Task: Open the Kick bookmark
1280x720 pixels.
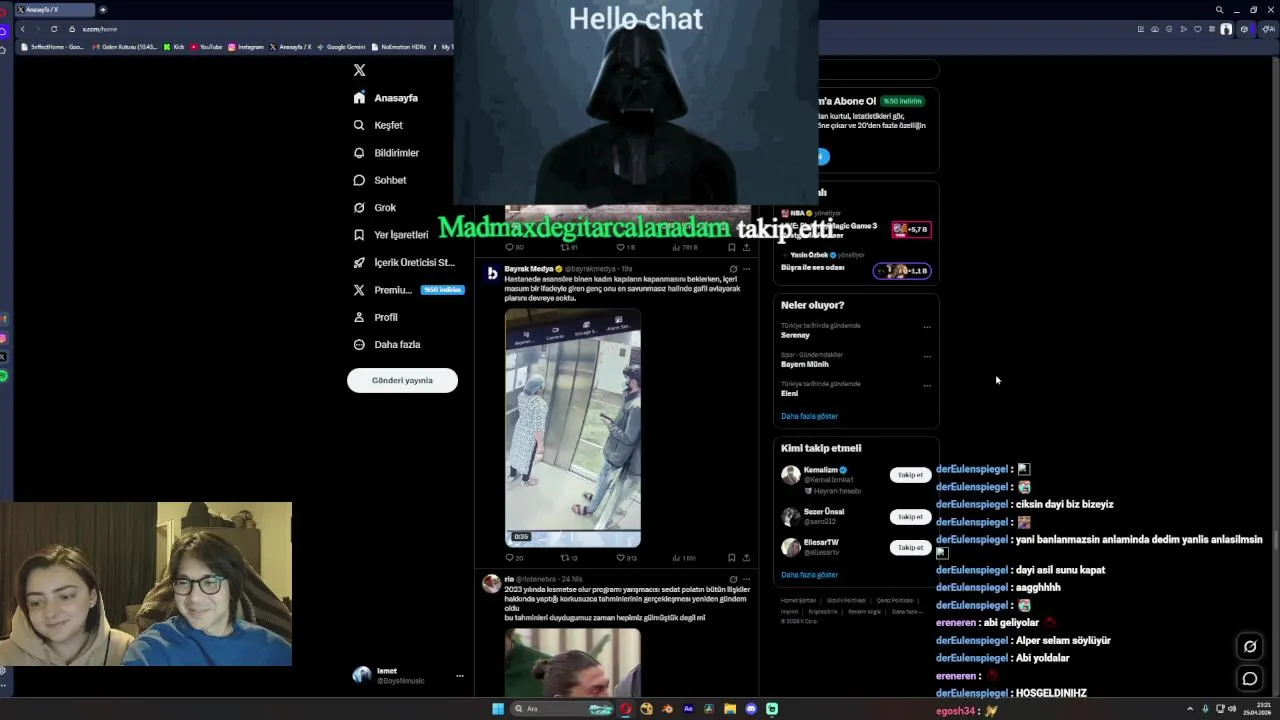Action: [x=175, y=47]
